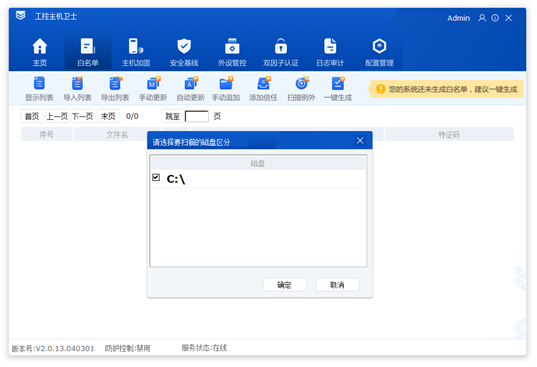537x367 pixels.
Task: Click the 0/0 page count text
Action: click(132, 116)
